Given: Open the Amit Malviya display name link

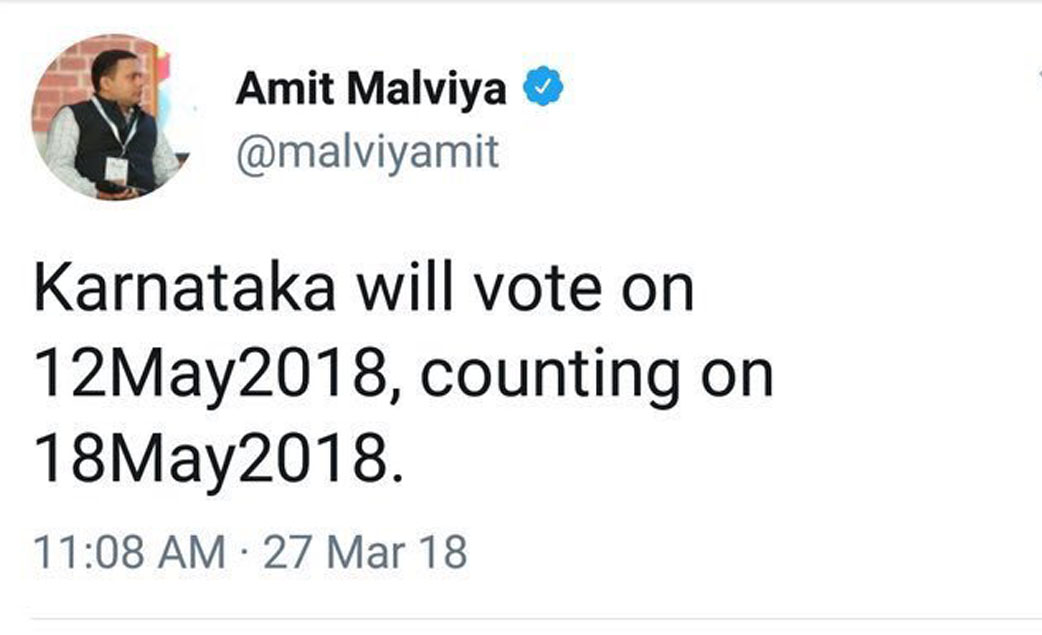Looking at the screenshot, I should pos(371,90).
